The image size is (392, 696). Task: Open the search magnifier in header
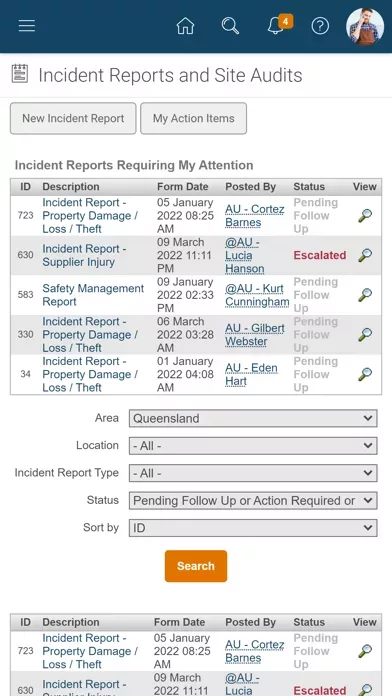[x=230, y=26]
